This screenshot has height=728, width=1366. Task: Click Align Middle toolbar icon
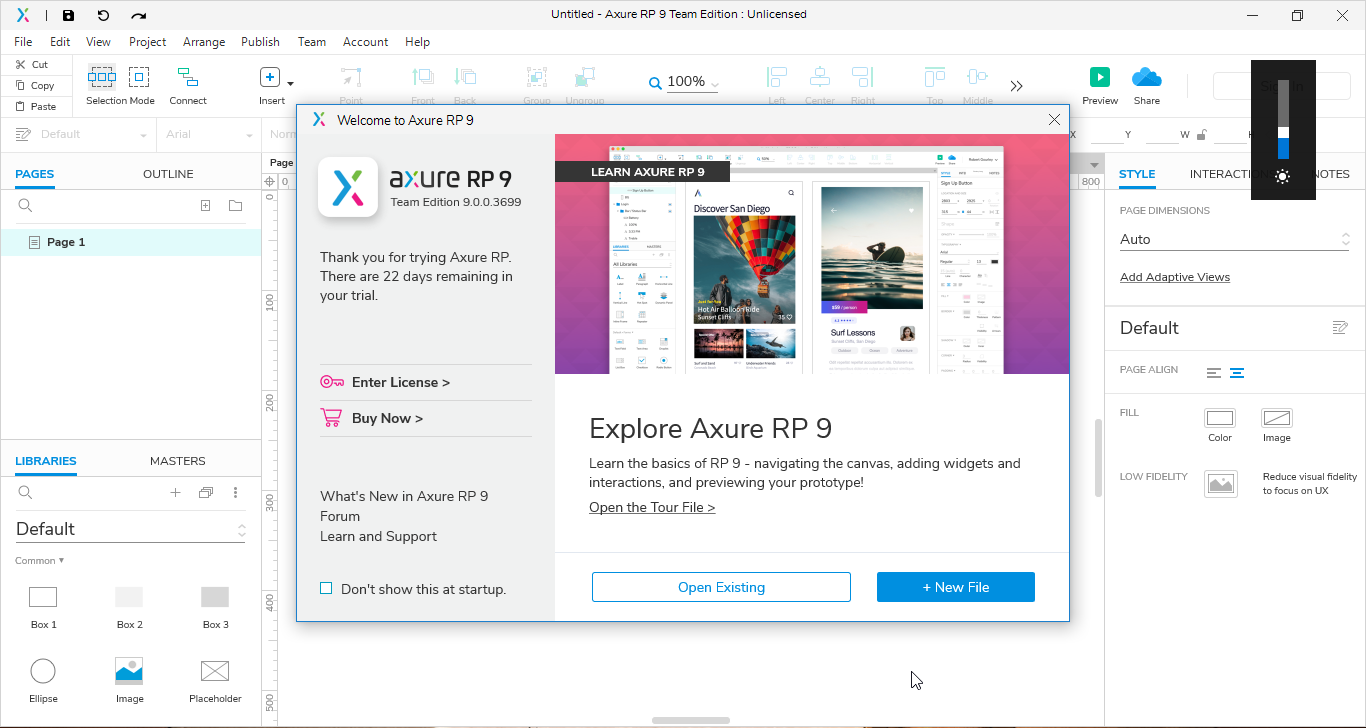[x=977, y=77]
